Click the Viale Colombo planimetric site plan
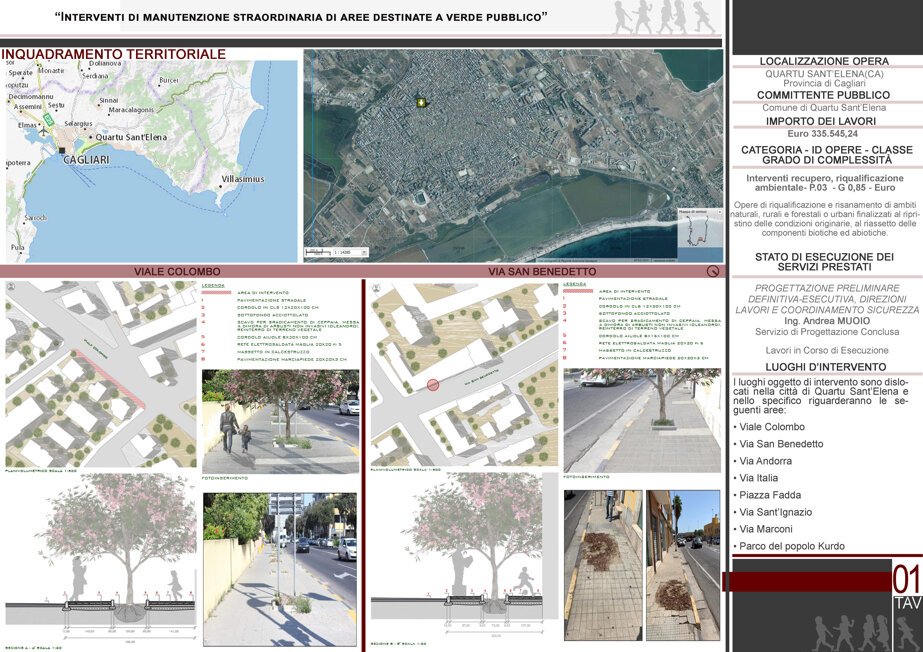 101,374
